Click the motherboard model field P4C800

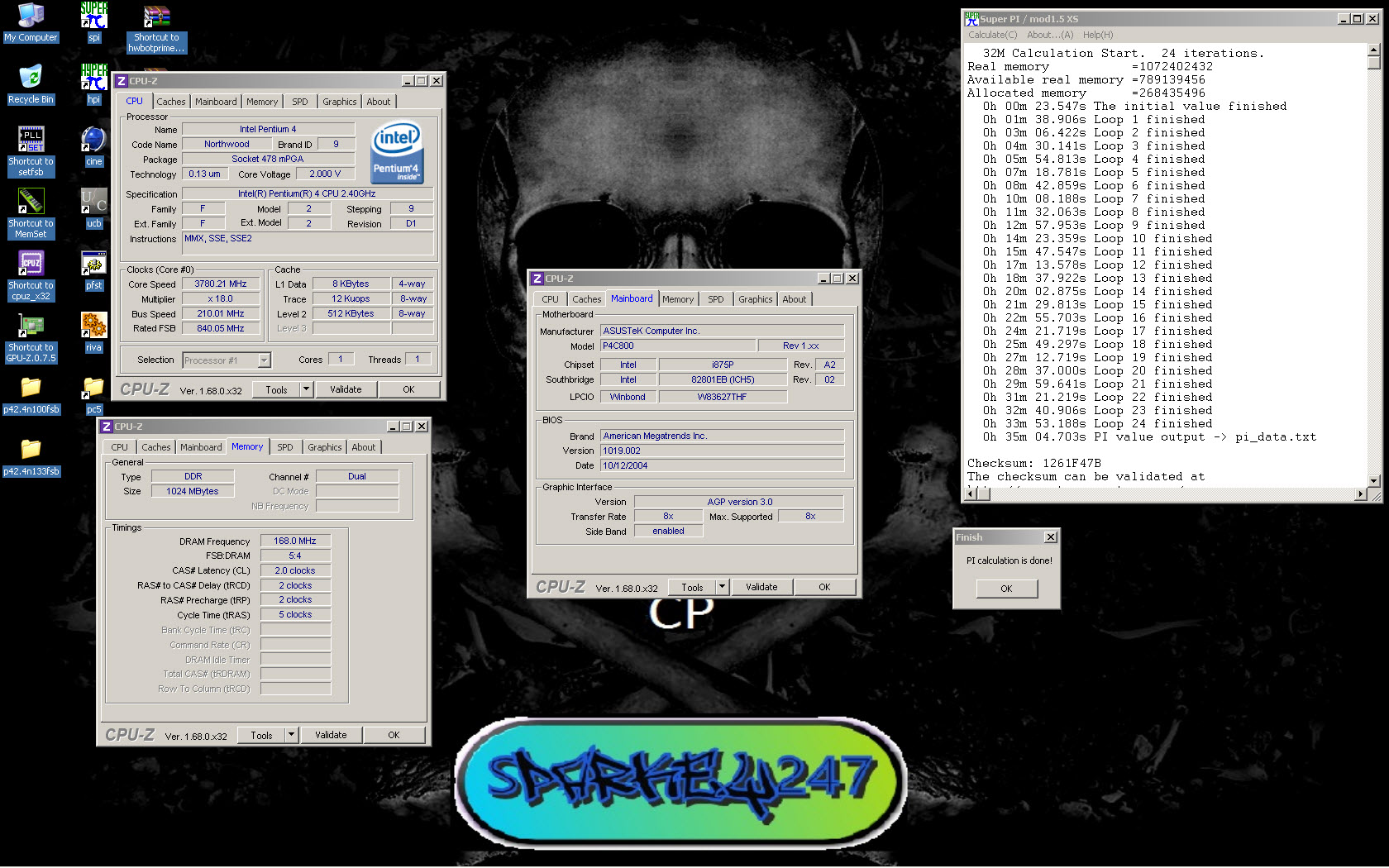678,346
